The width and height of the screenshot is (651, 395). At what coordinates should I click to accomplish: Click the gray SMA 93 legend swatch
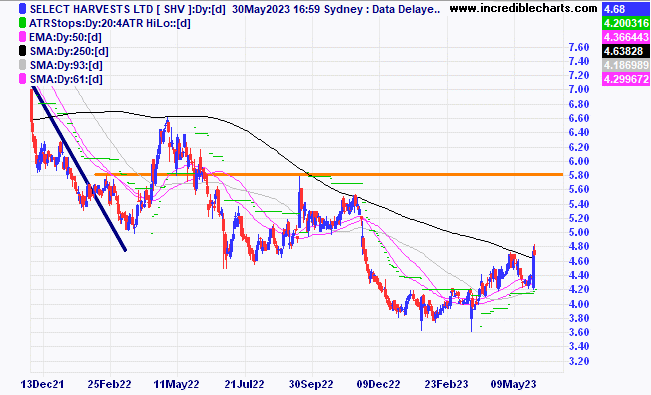tap(22, 65)
